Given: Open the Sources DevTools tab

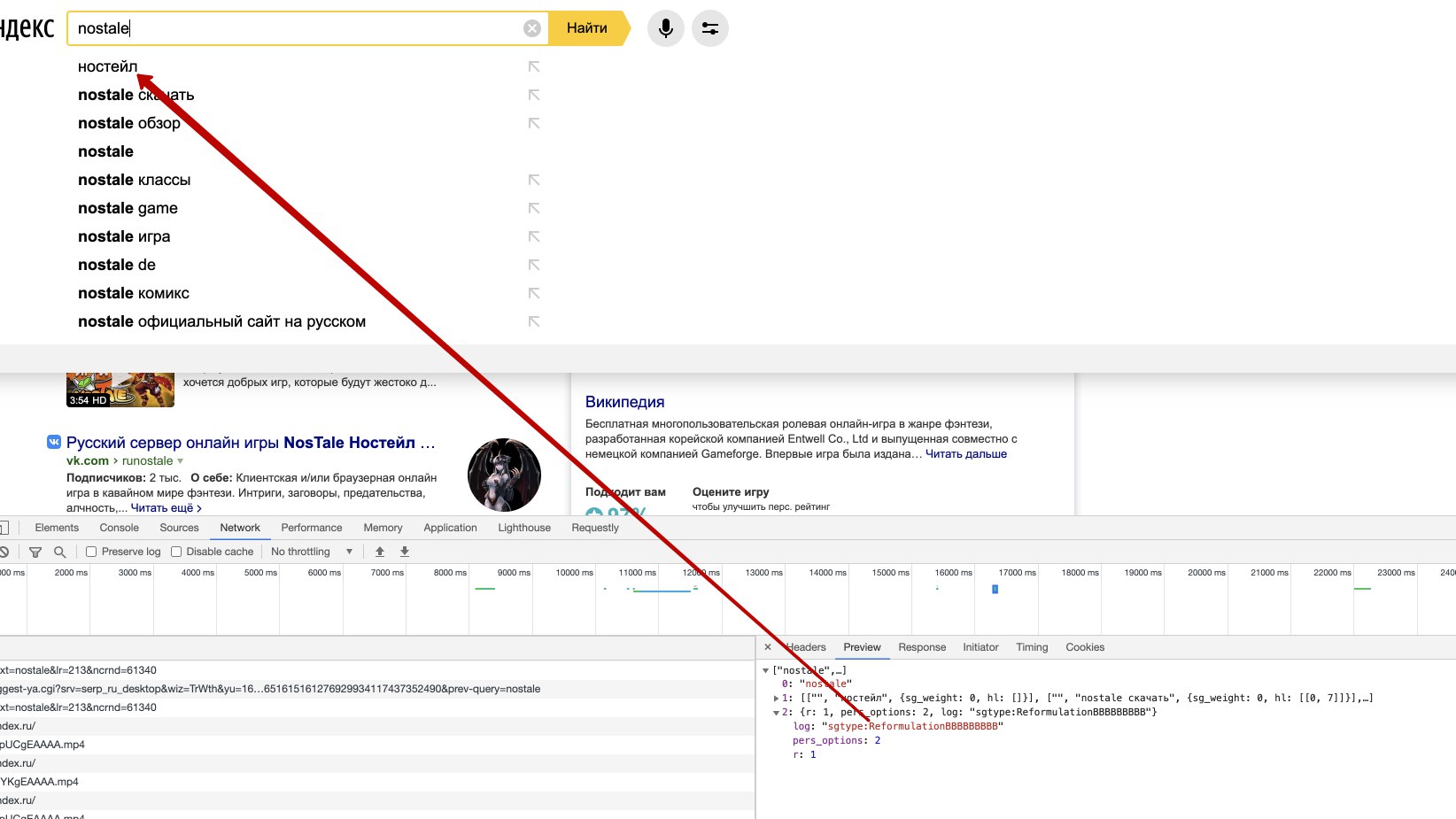Looking at the screenshot, I should [x=179, y=528].
